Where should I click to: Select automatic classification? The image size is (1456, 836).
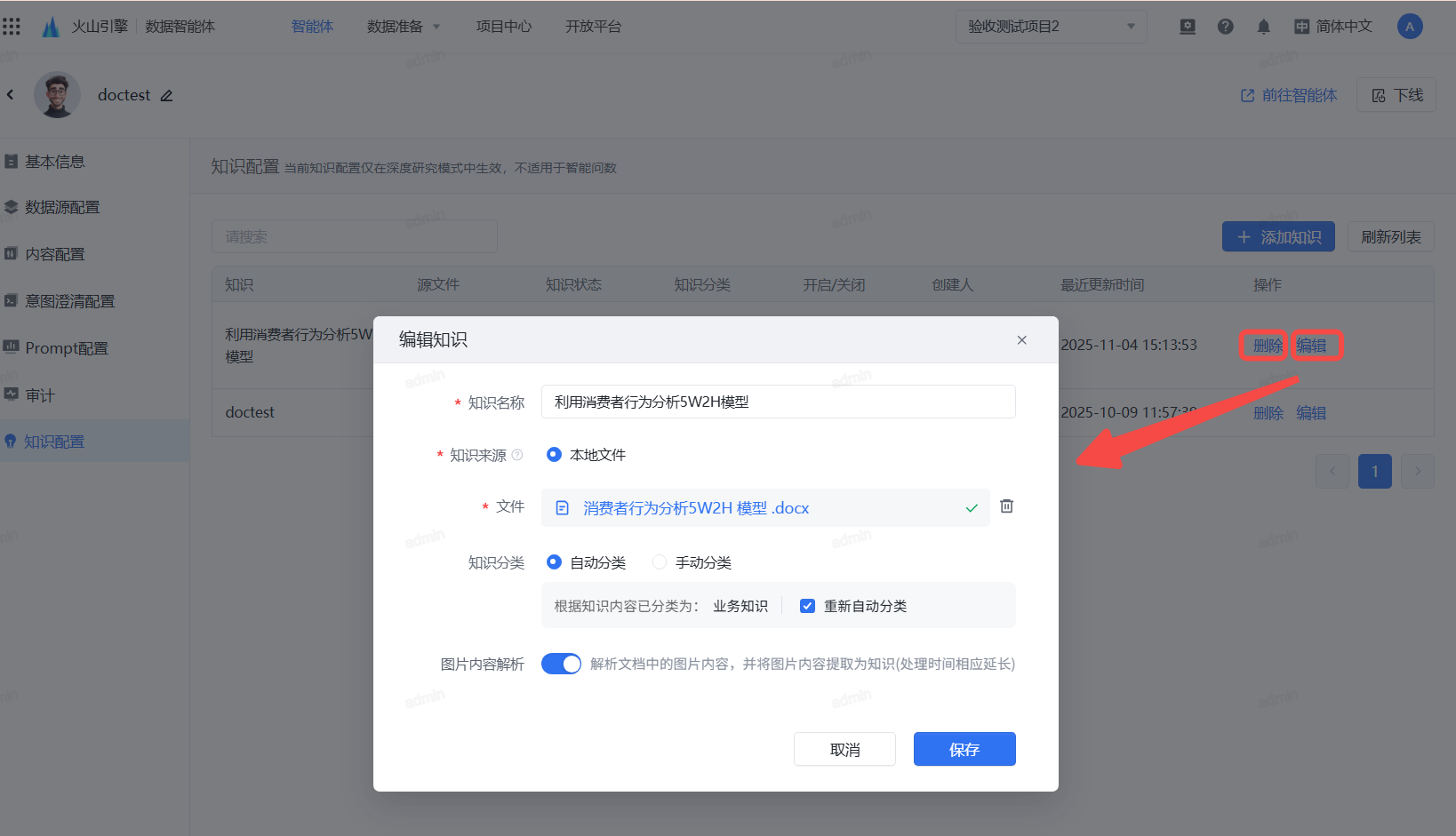(554, 562)
